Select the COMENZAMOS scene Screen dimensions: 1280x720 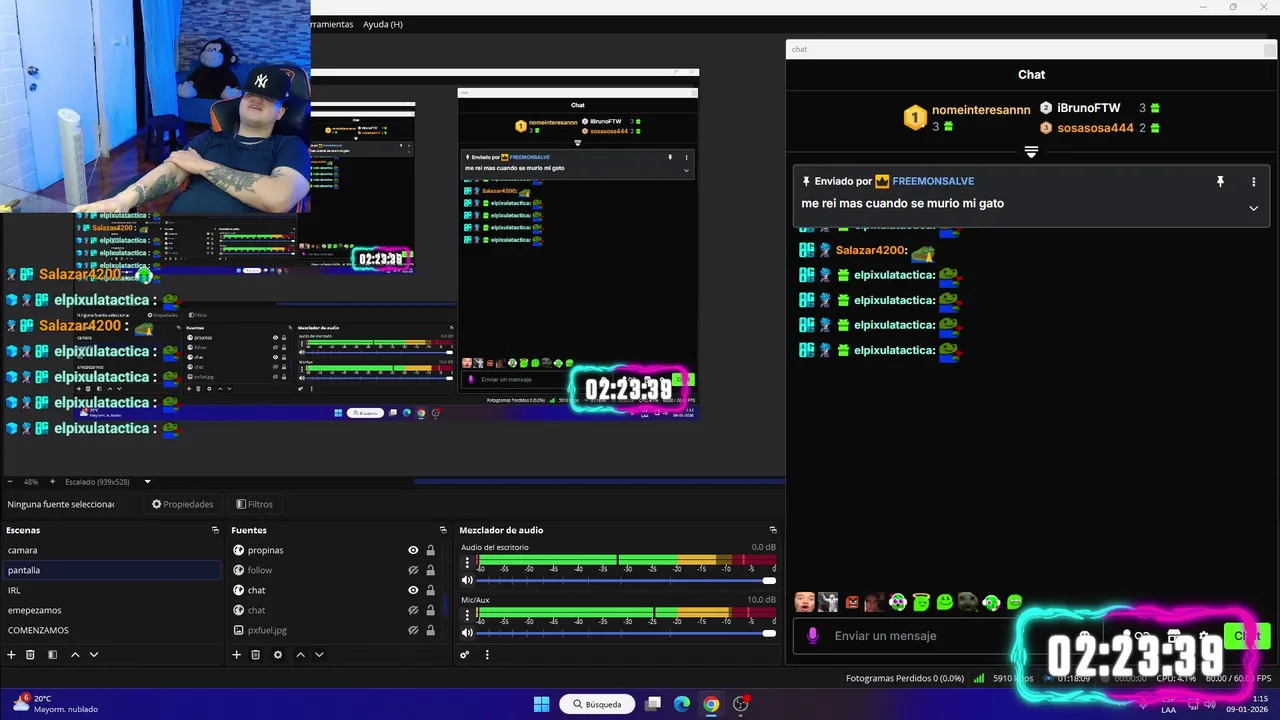[x=111, y=630]
